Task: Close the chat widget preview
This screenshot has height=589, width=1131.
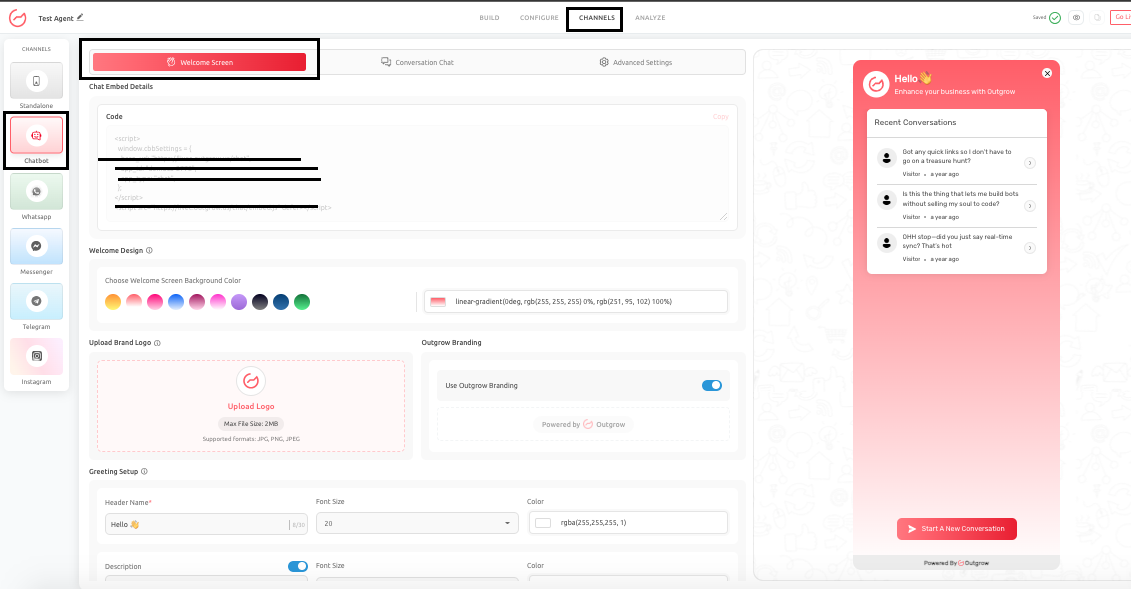Action: [x=1047, y=73]
